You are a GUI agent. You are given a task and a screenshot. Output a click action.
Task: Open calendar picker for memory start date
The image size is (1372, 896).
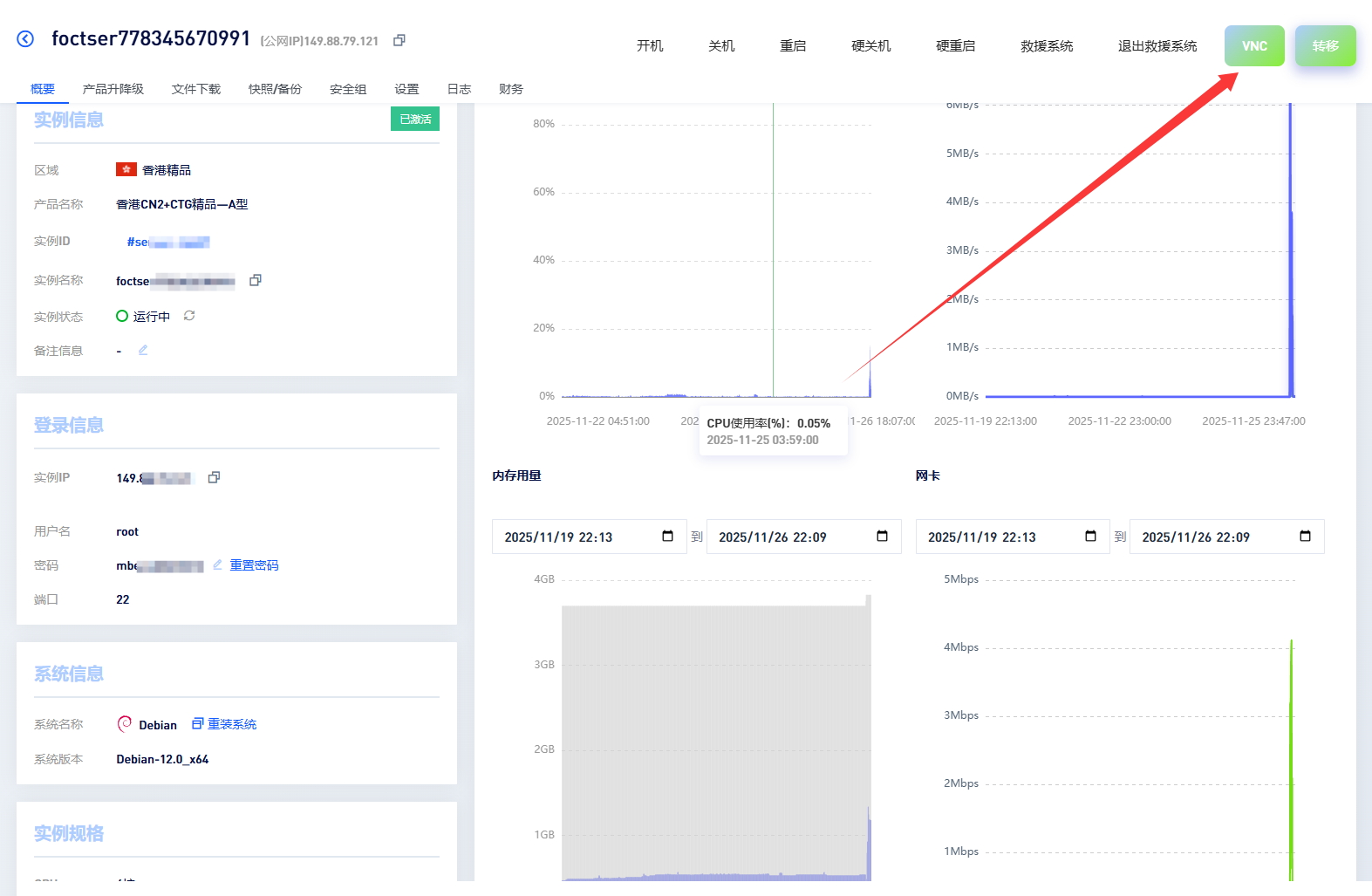[x=667, y=537]
